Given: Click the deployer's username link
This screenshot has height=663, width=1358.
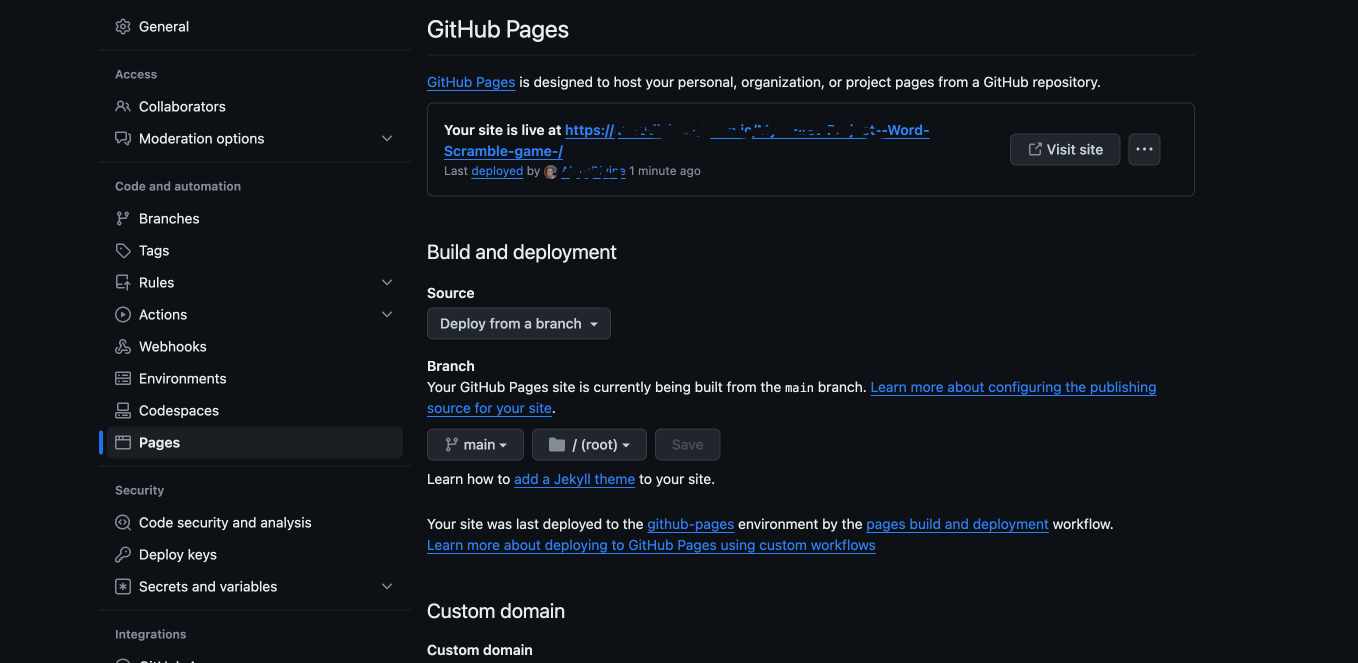Looking at the screenshot, I should pos(593,172).
